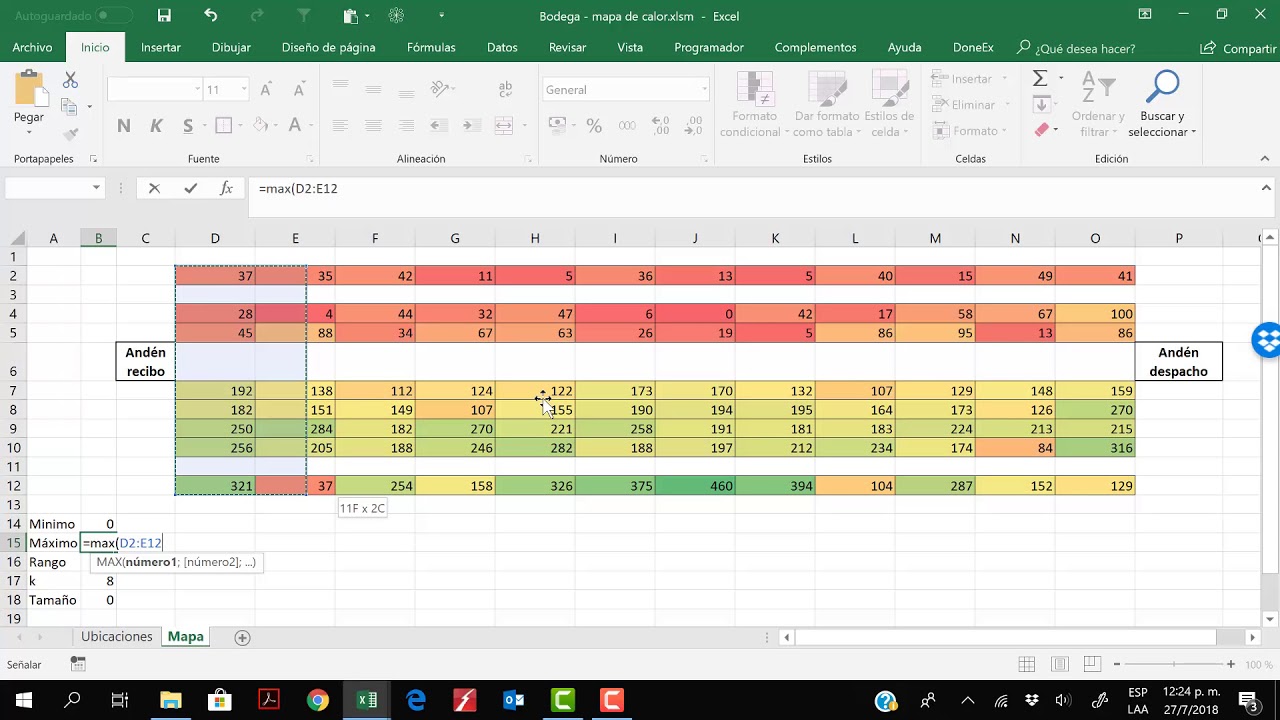The image size is (1280, 720).
Task: Click the macro recording icon in status bar
Action: pyautogui.click(x=78, y=664)
